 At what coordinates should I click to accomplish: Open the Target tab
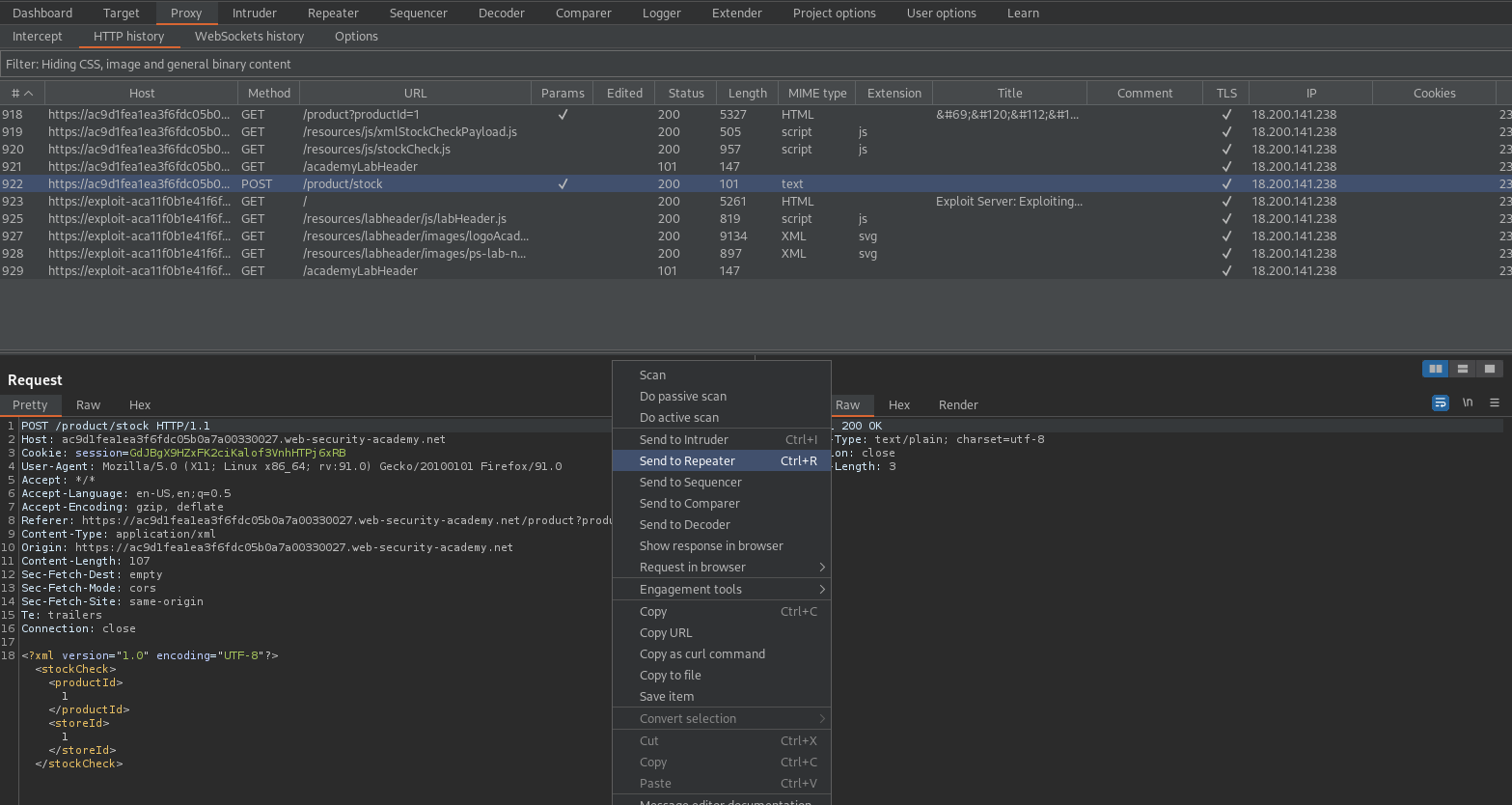pyautogui.click(x=122, y=13)
